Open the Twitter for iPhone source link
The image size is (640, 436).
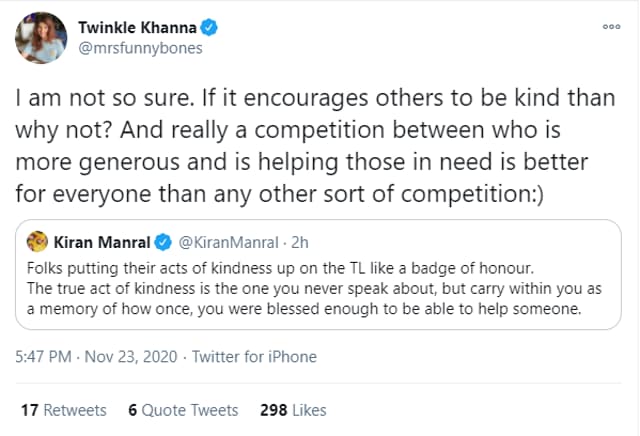[x=254, y=357]
